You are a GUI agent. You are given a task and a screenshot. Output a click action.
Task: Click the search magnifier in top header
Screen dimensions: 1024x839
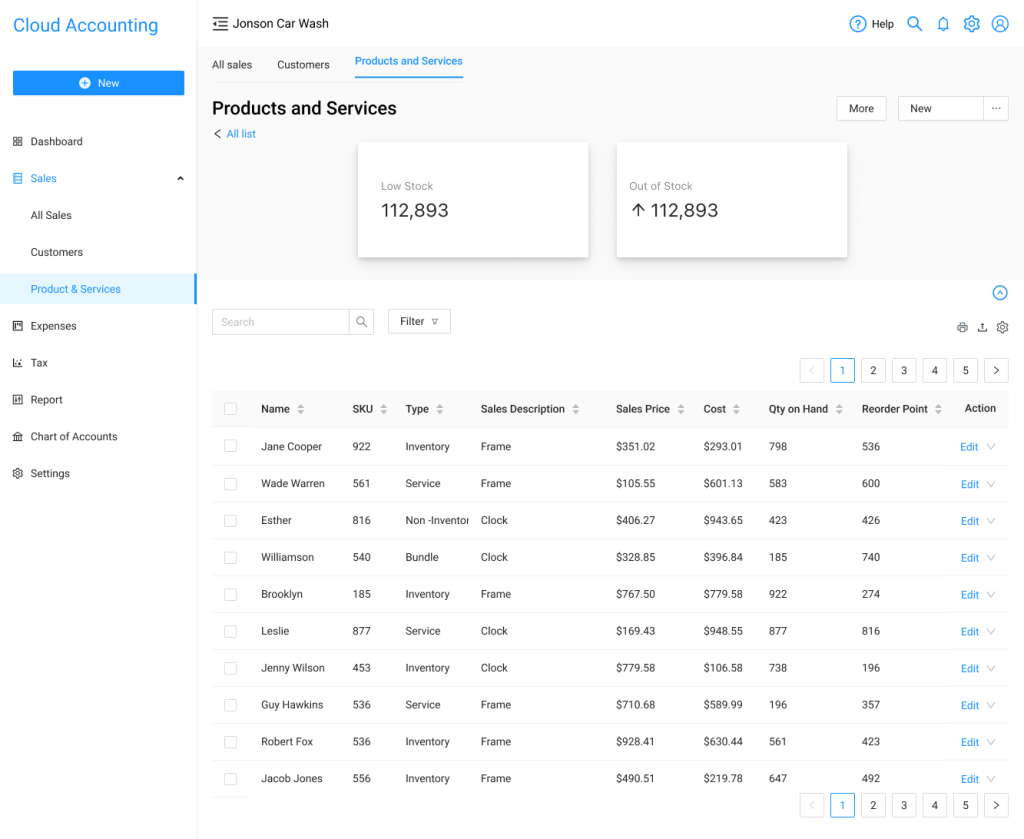pyautogui.click(x=914, y=24)
